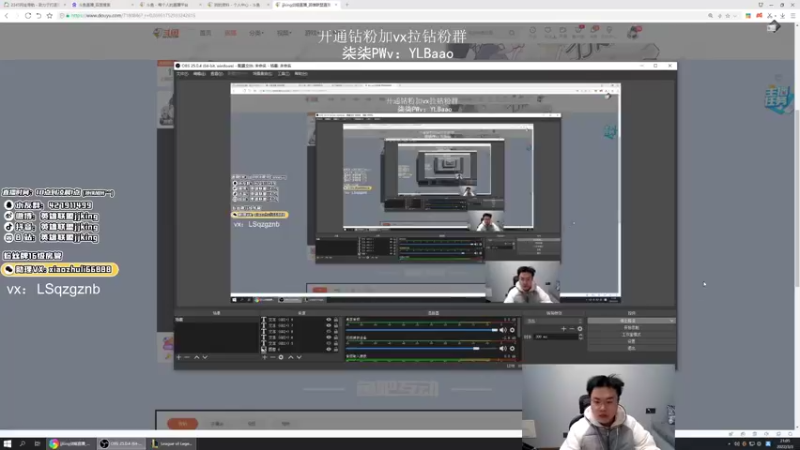800x450 pixels.
Task: Open OBS 文件 File menu
Action: click(x=182, y=74)
